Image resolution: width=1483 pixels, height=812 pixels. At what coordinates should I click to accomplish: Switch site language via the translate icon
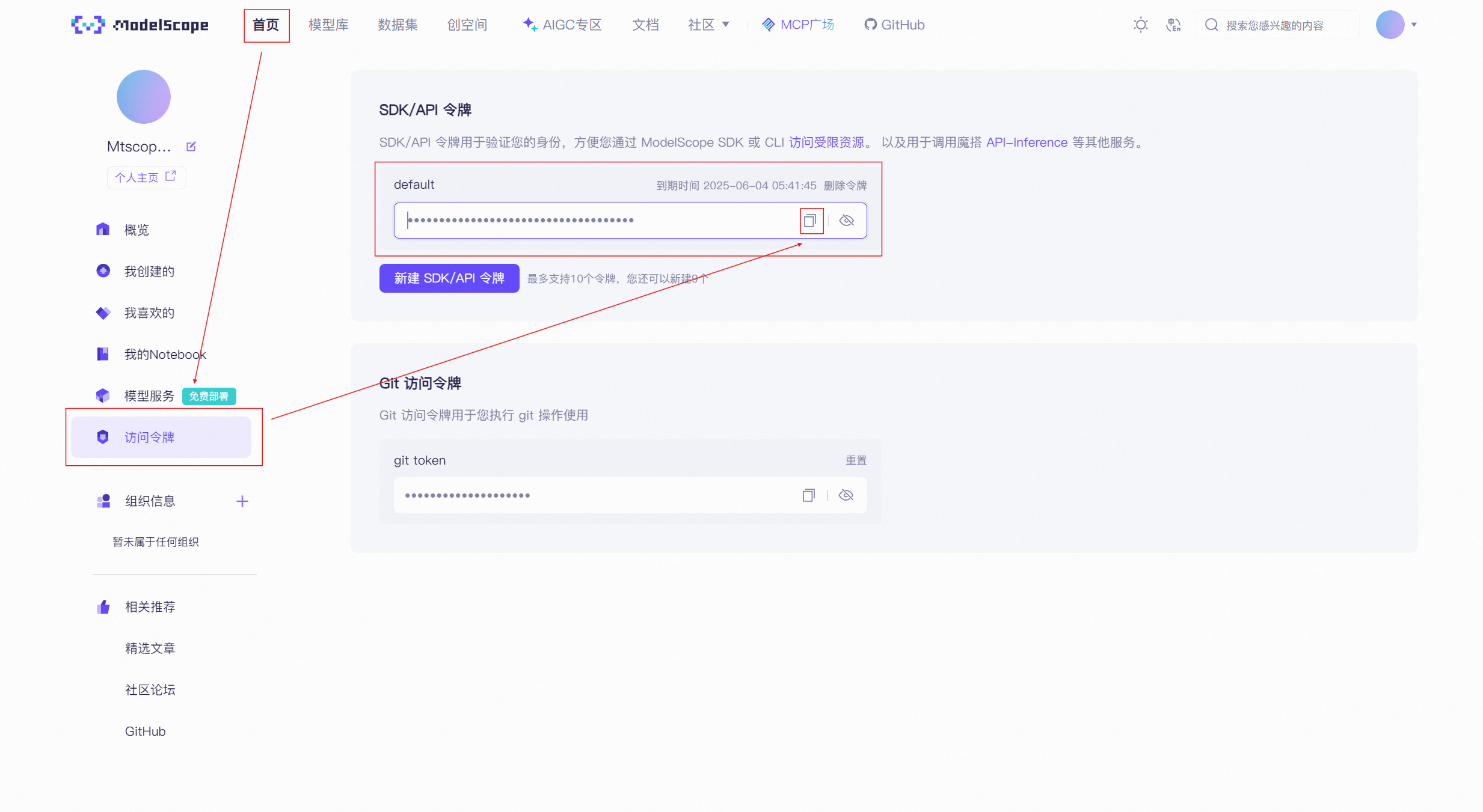click(x=1173, y=25)
